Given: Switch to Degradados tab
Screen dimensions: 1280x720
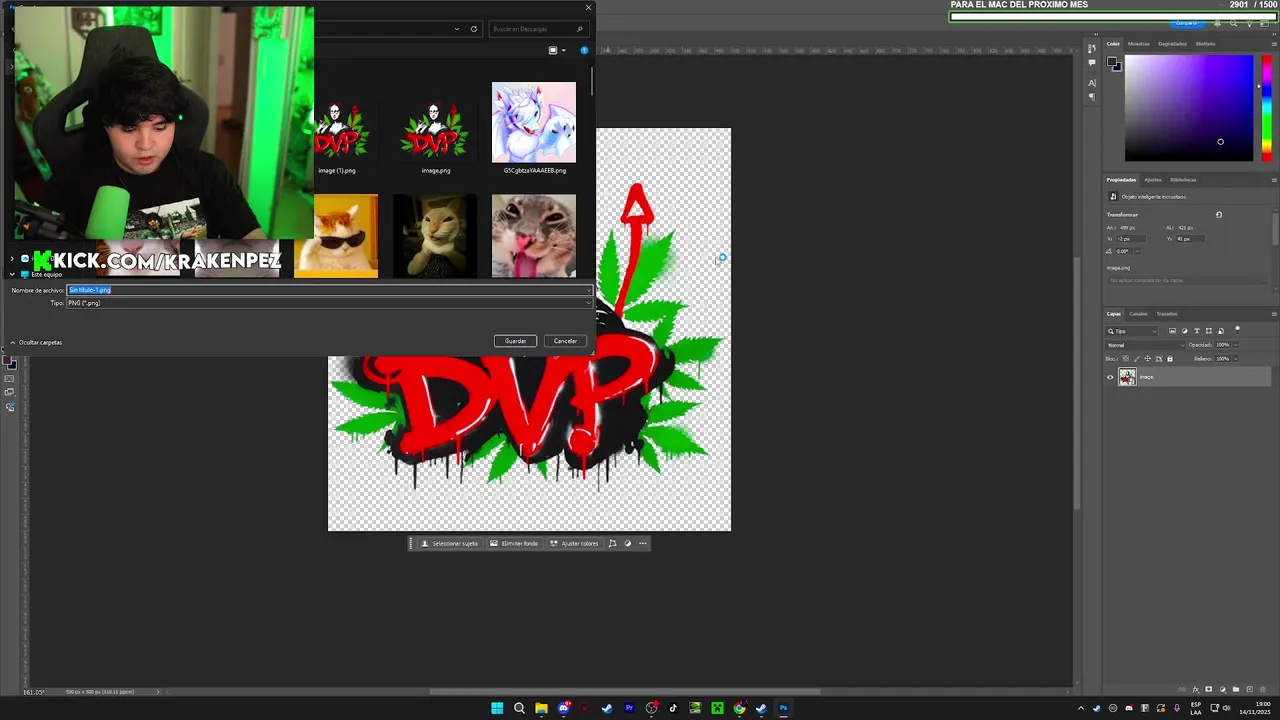Looking at the screenshot, I should click(1172, 44).
